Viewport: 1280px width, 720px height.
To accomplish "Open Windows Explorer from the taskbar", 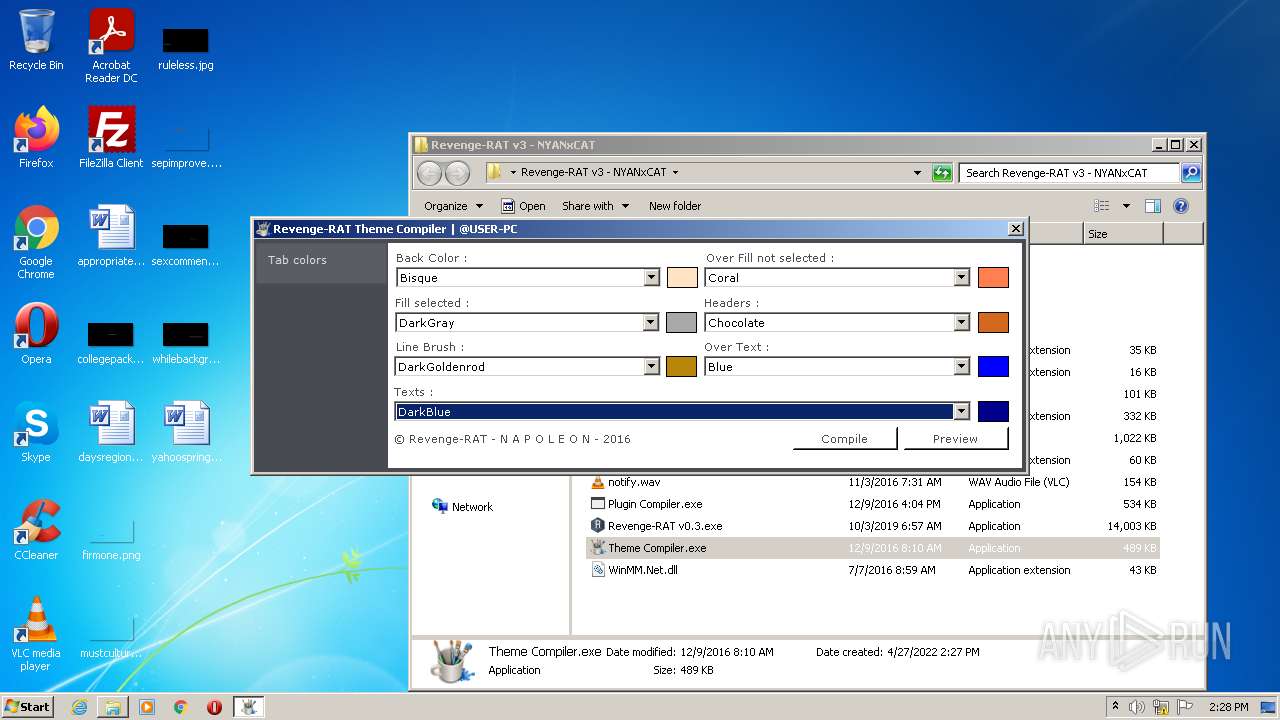I will pyautogui.click(x=113, y=707).
